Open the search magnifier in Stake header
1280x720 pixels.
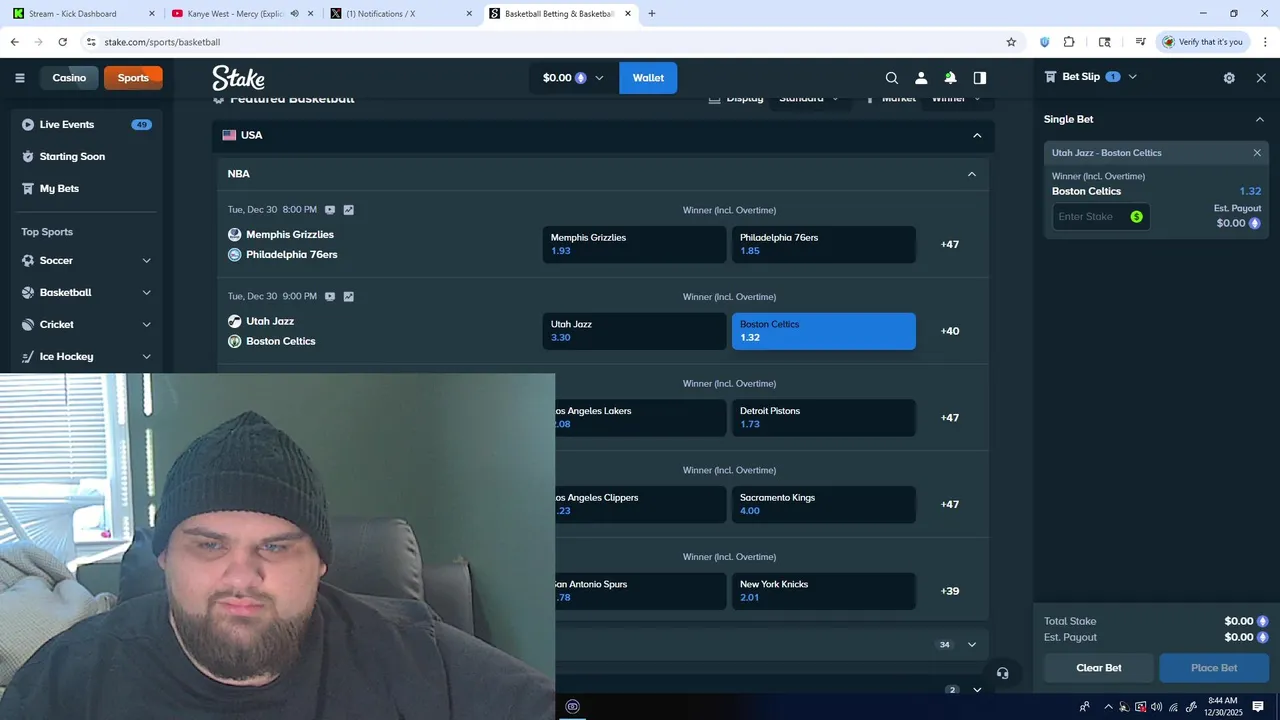point(892,78)
